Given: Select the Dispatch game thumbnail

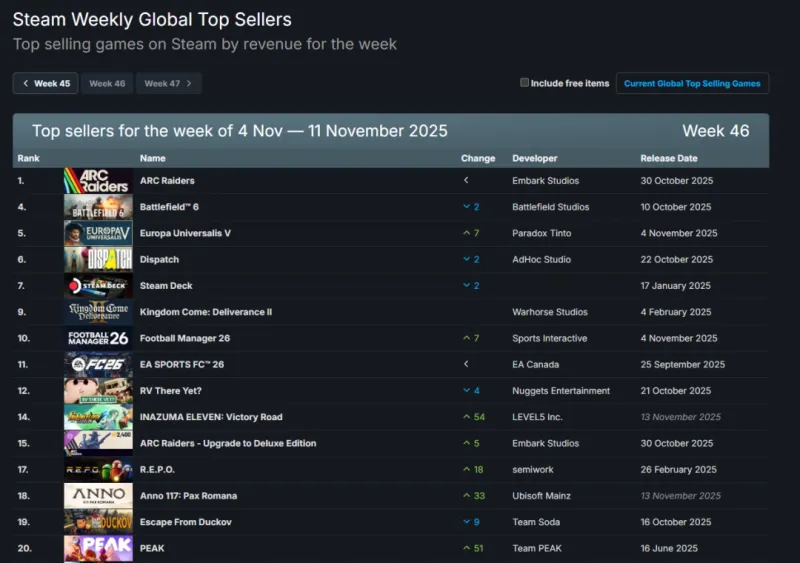Looking at the screenshot, I should pyautogui.click(x=98, y=260).
